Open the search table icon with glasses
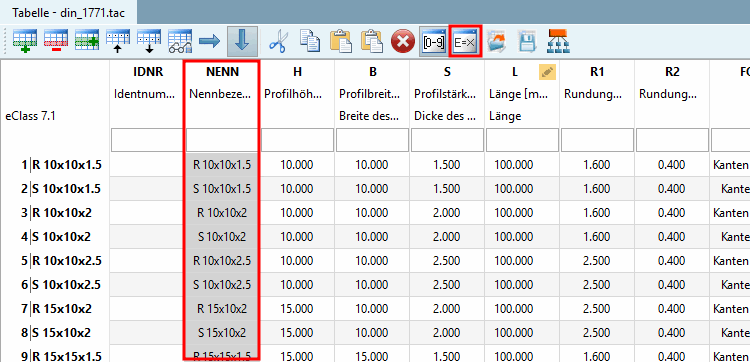This screenshot has width=750, height=362. [180, 42]
